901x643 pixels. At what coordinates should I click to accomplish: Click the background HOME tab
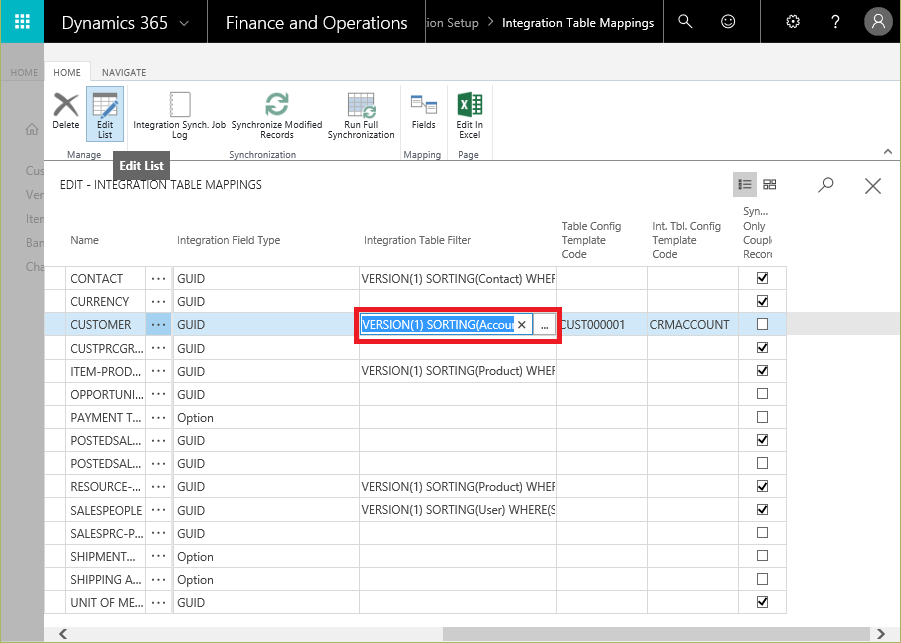point(24,72)
